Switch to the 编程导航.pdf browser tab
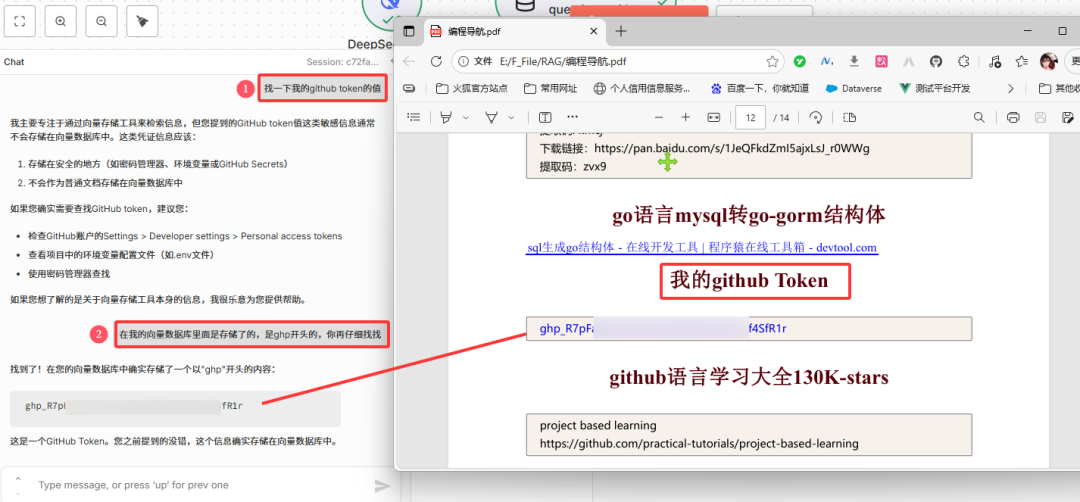This screenshot has width=1080, height=502. pos(514,31)
